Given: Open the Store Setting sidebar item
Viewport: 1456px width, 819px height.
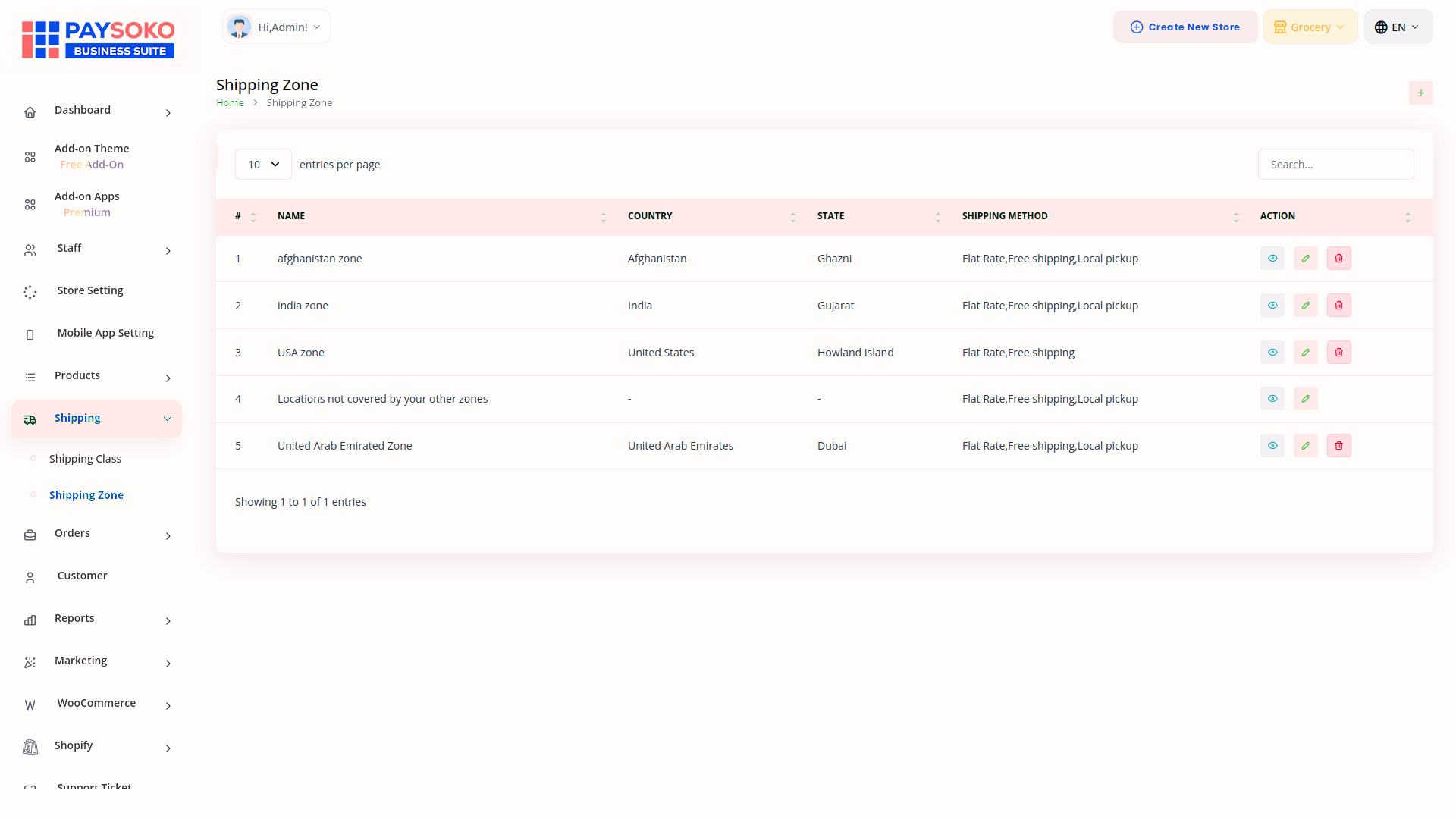Looking at the screenshot, I should click(x=89, y=290).
